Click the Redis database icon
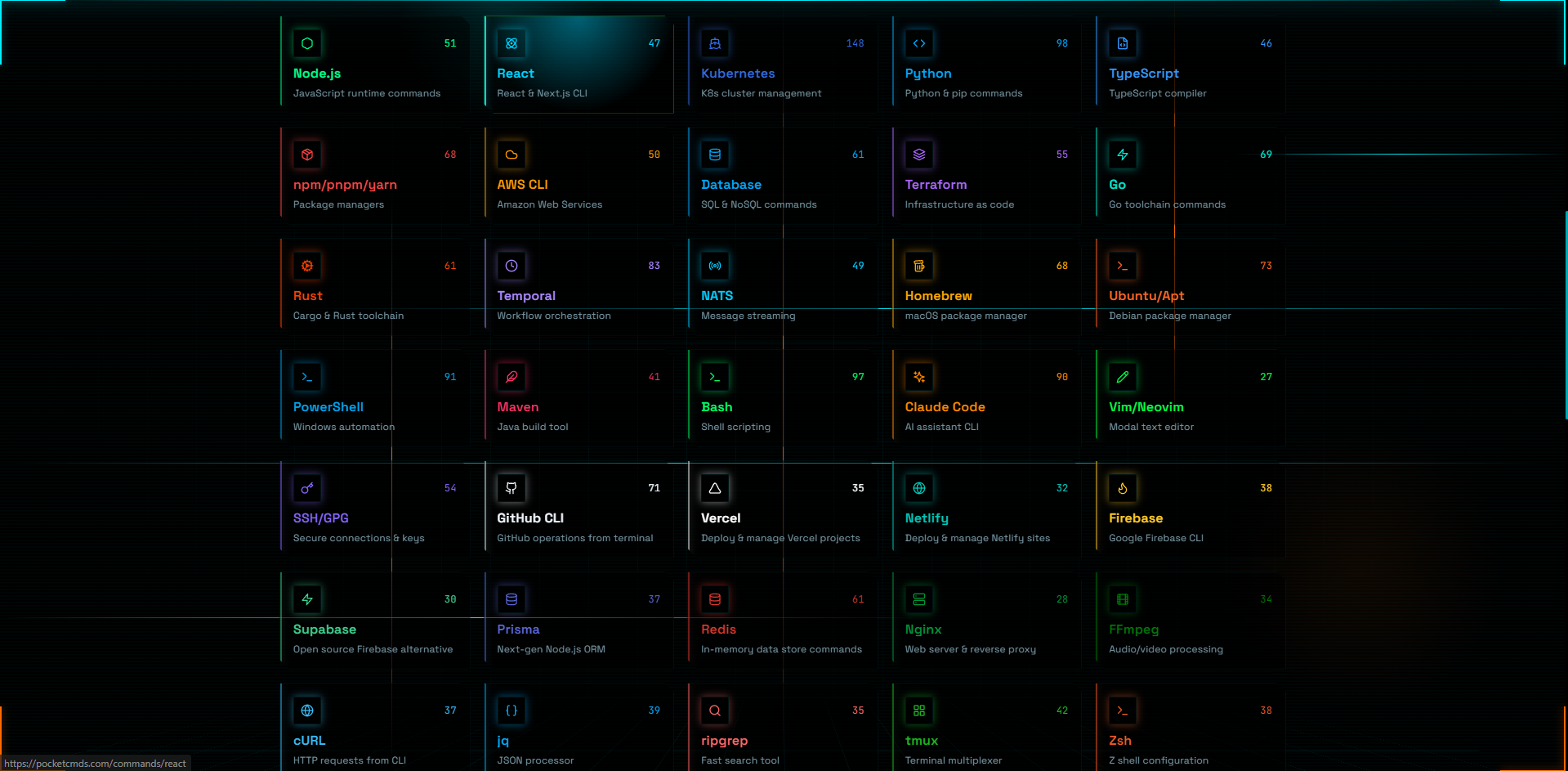The height and width of the screenshot is (771, 1568). [x=715, y=599]
